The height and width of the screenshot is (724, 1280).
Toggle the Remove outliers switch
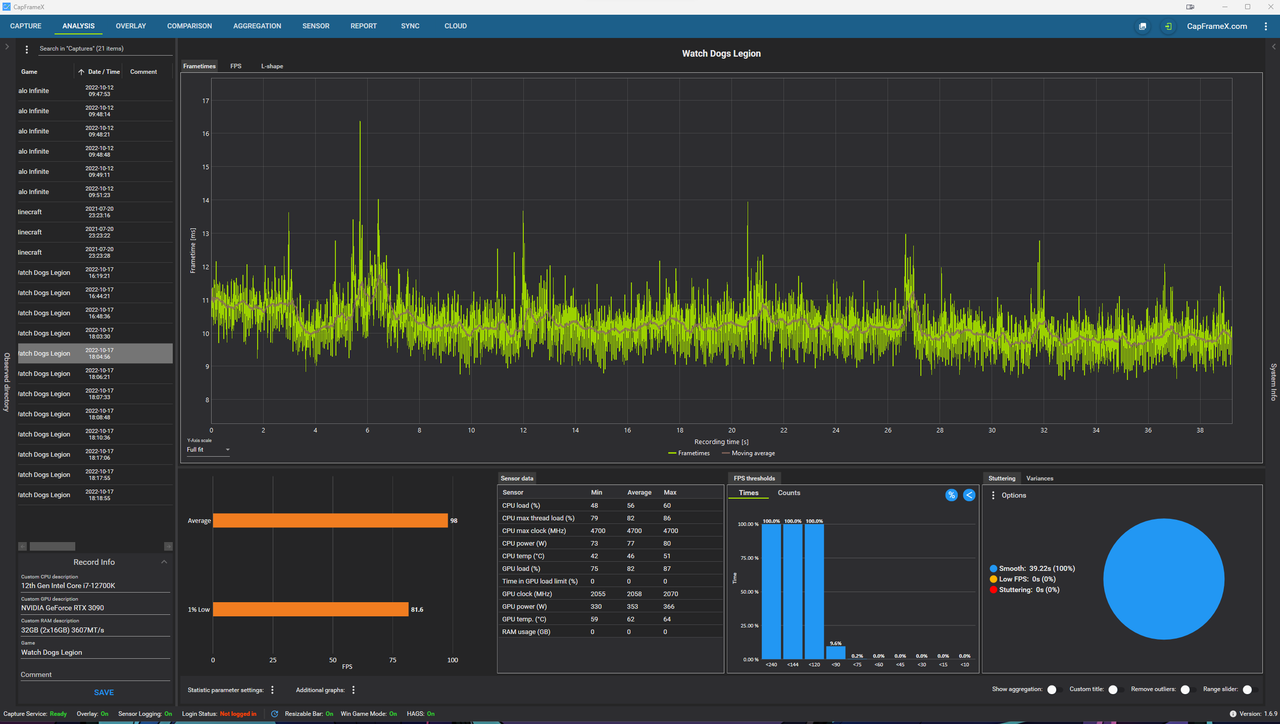point(1186,689)
